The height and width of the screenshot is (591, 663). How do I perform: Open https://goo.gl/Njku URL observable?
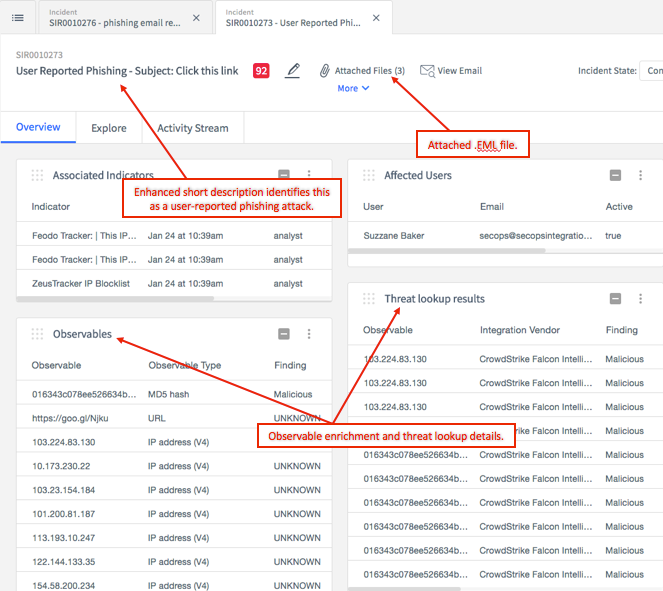[x=70, y=419]
